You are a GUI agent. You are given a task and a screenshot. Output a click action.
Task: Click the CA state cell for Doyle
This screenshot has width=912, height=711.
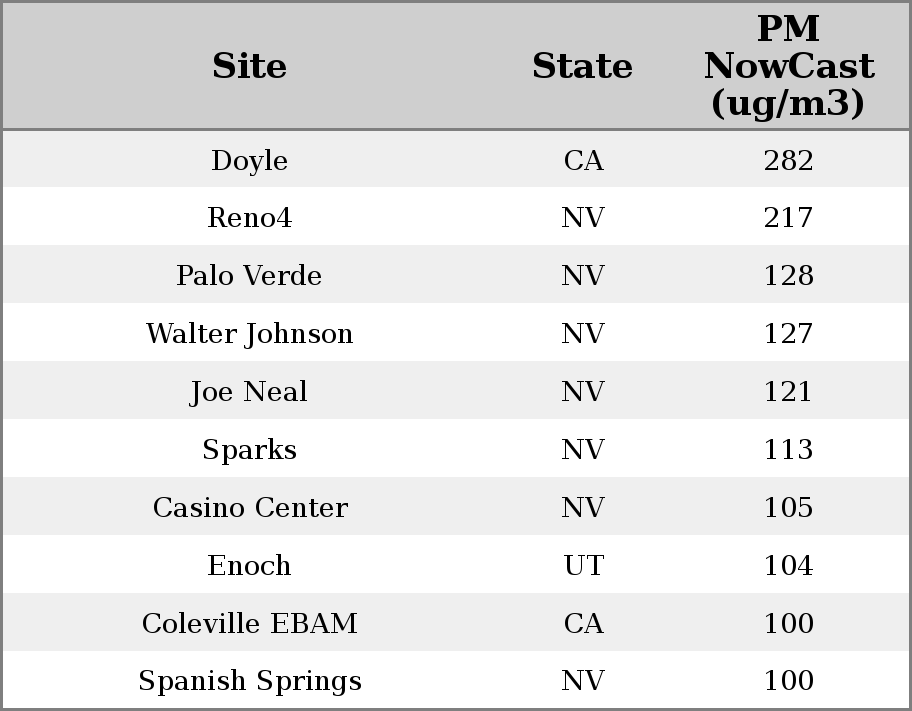(583, 161)
